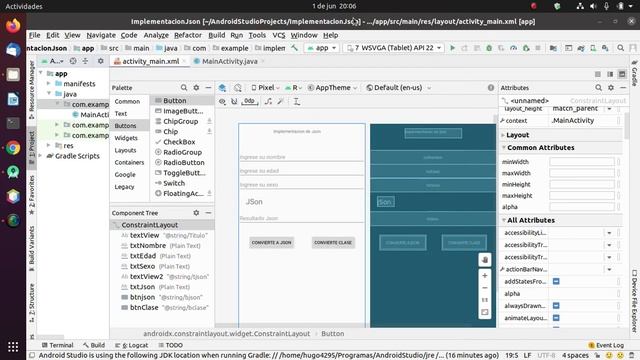
Task: Minimize the Palette panel
Action: pos(208,88)
